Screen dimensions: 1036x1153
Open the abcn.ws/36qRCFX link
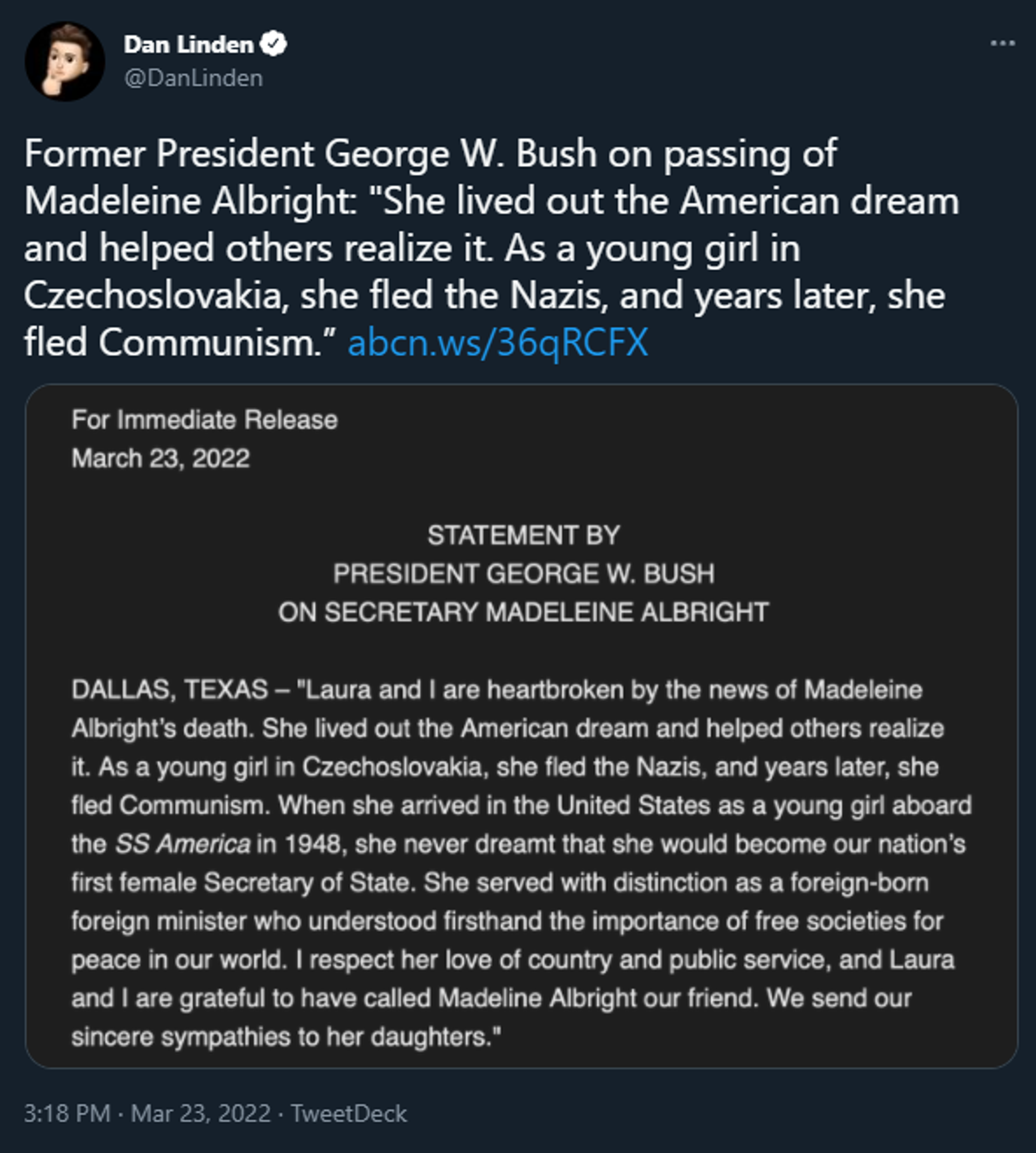click(497, 343)
